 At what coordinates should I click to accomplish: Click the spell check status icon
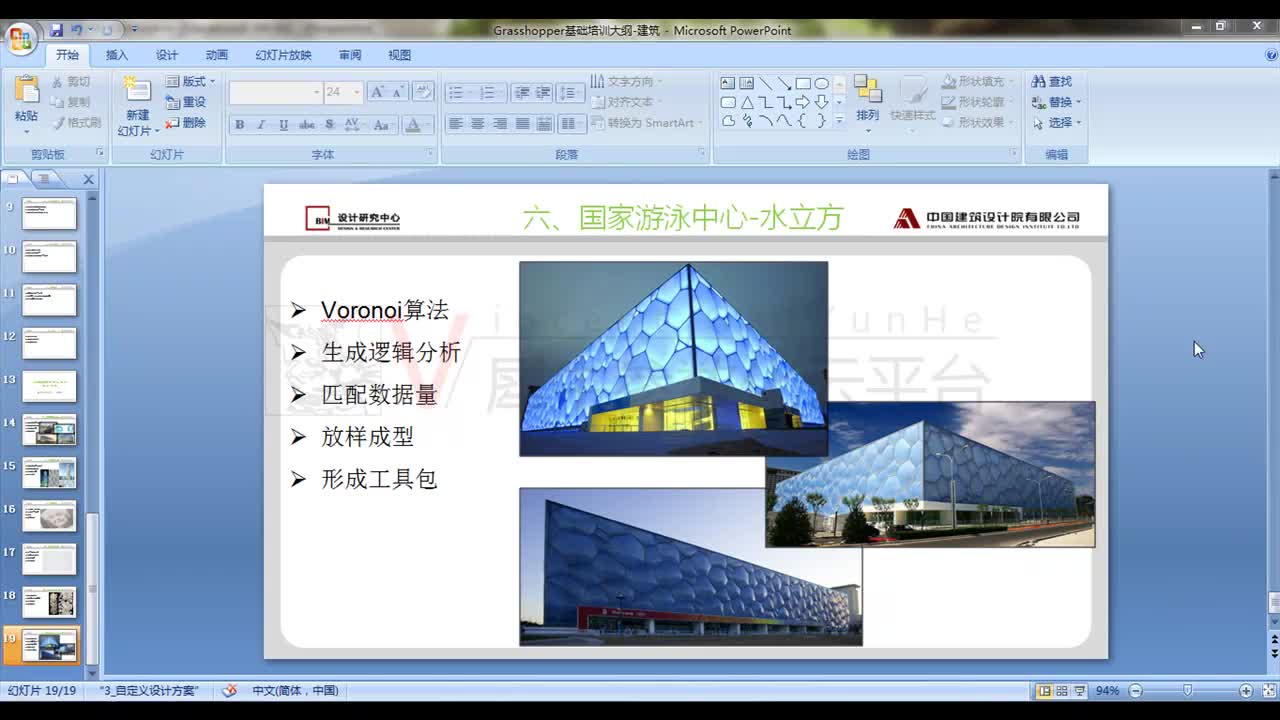pyautogui.click(x=229, y=691)
